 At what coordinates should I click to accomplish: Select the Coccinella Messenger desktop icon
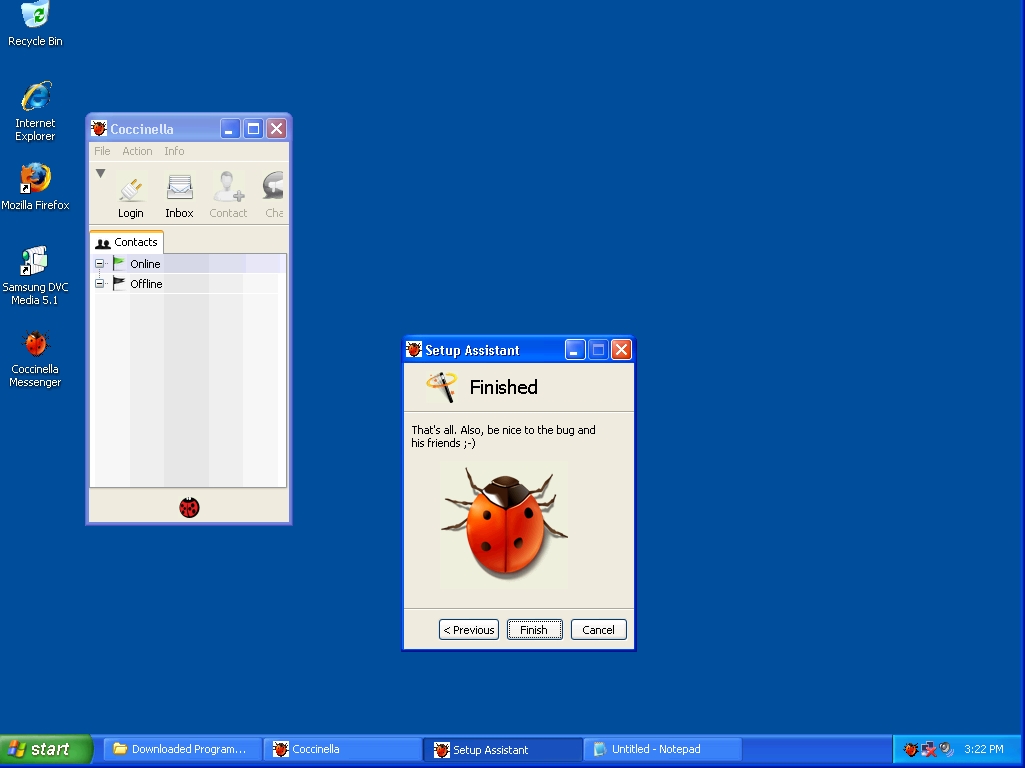(x=35, y=359)
